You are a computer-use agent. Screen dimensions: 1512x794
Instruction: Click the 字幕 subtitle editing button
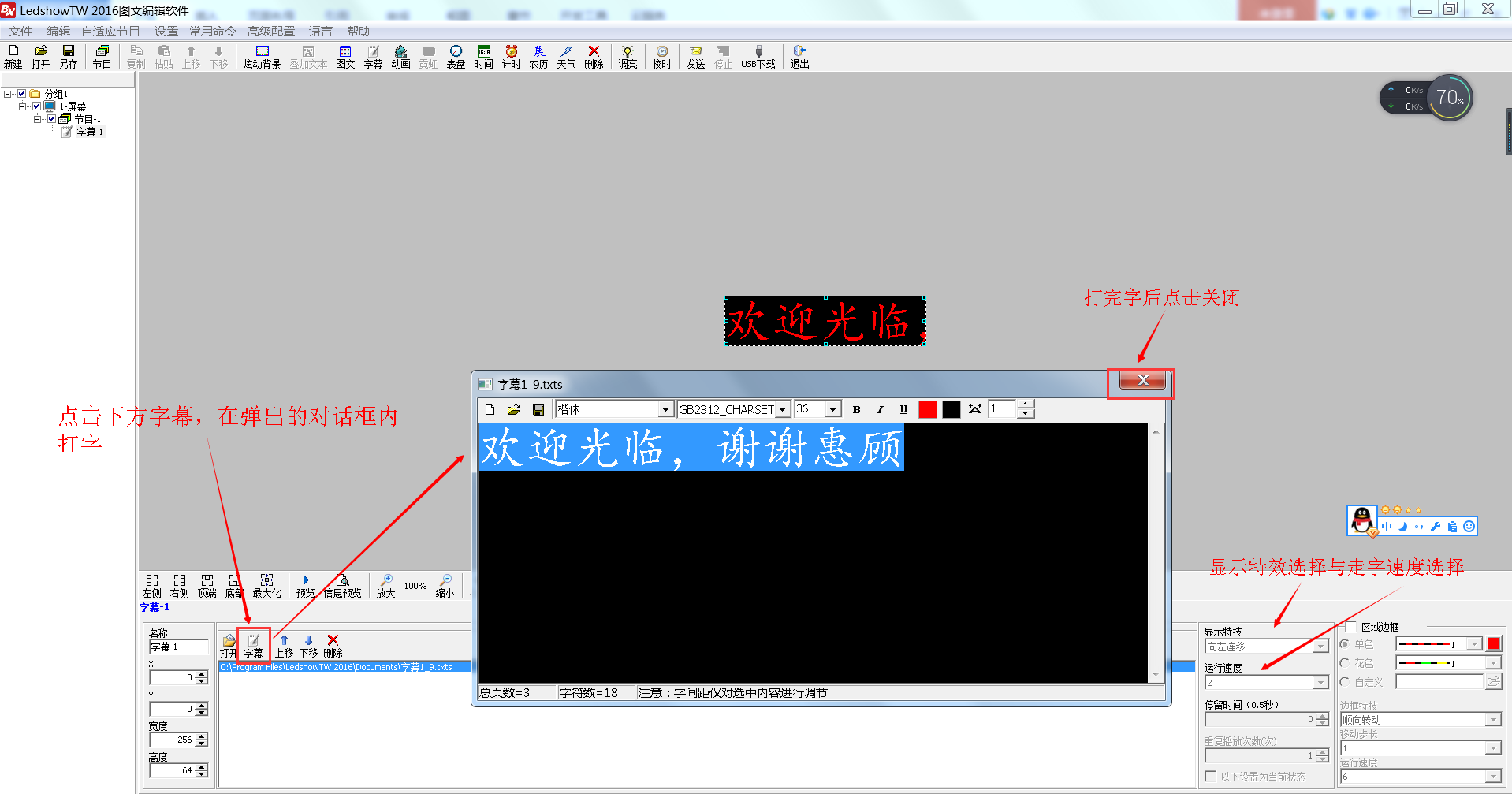pyautogui.click(x=254, y=644)
